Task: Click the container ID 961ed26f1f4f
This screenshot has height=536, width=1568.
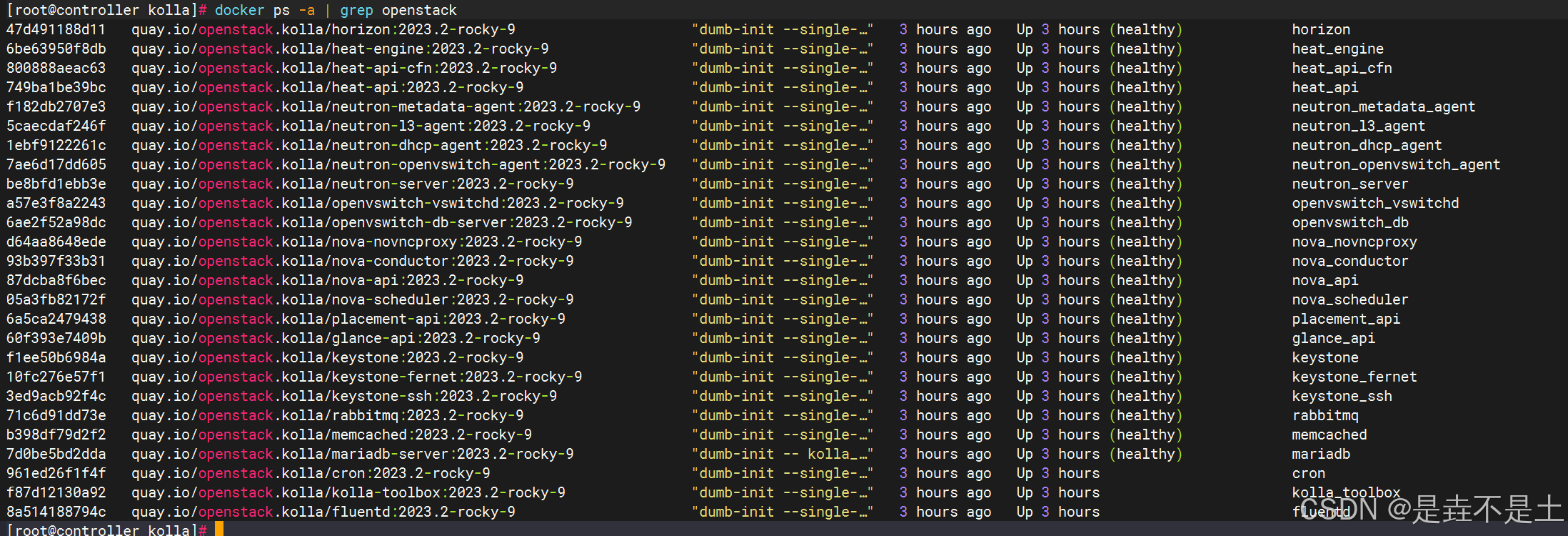Action: click(x=56, y=473)
